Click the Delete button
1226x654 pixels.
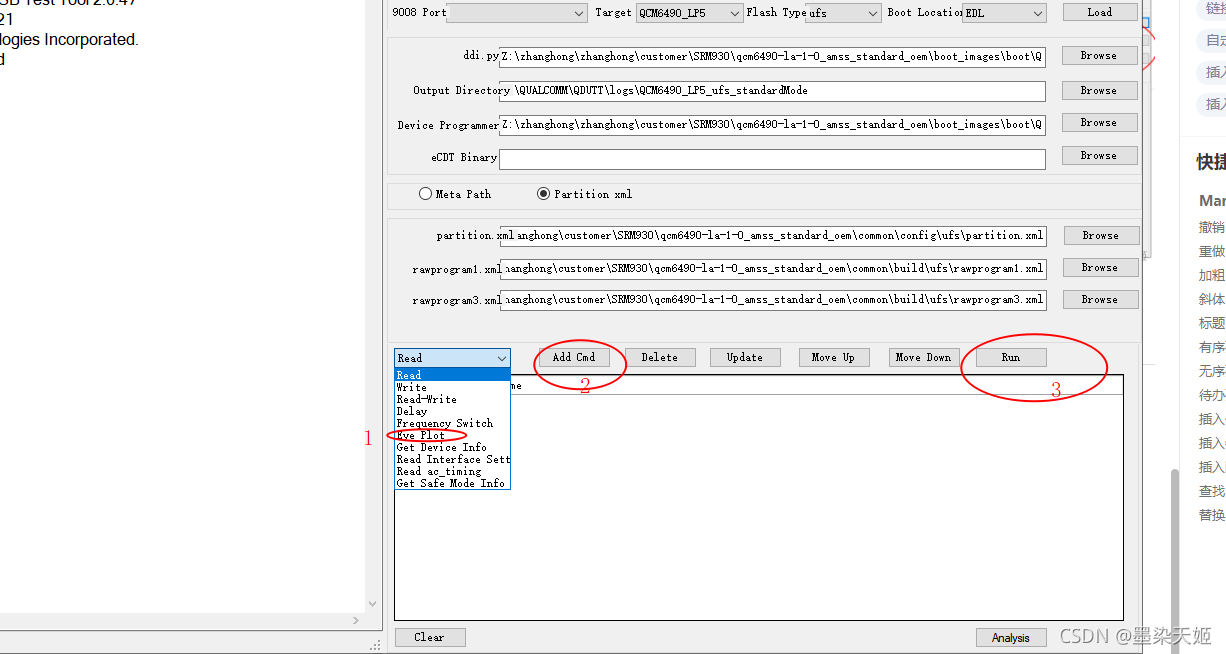(x=660, y=357)
